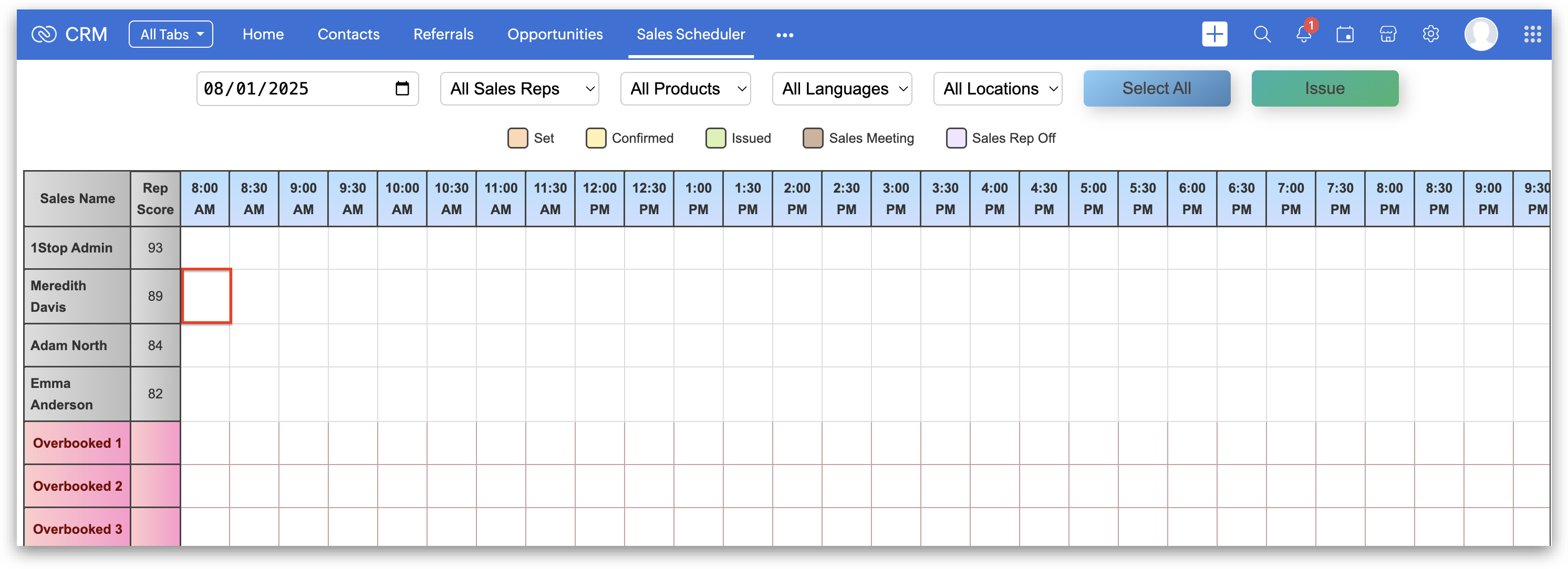Open the settings gear icon
The image size is (1568, 569).
1430,34
